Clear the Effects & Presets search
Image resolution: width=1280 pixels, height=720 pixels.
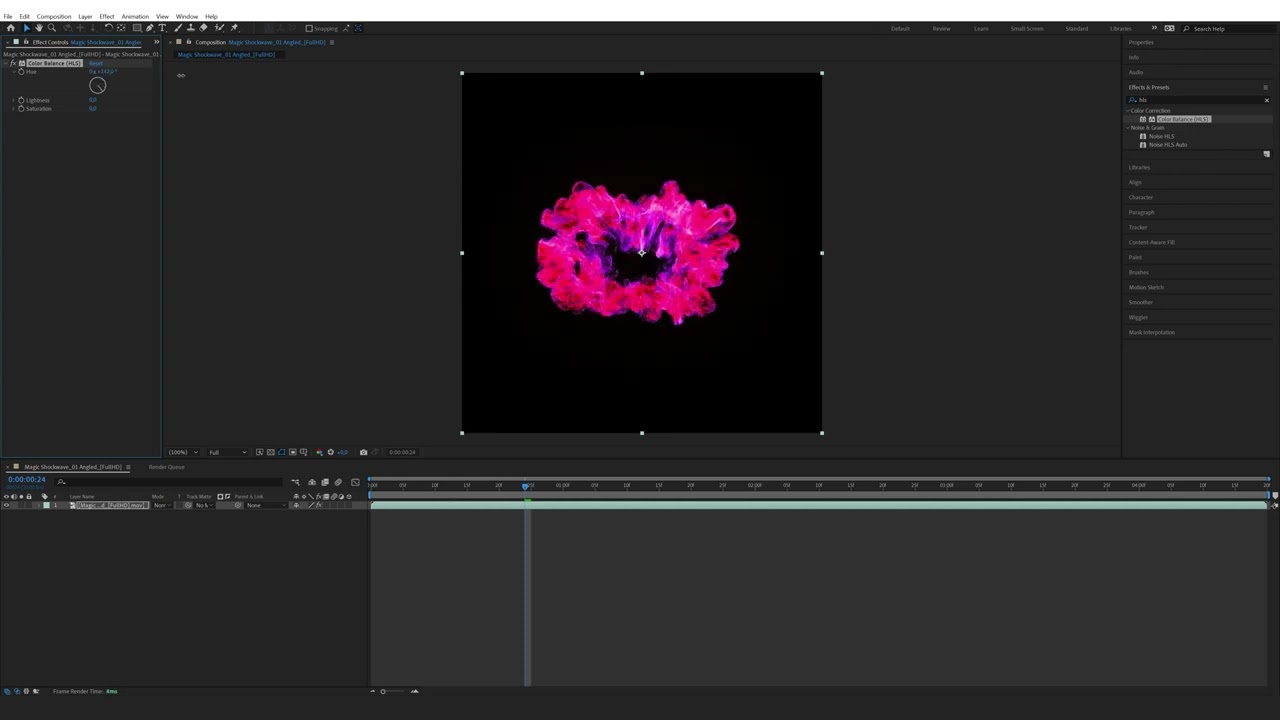point(1267,100)
